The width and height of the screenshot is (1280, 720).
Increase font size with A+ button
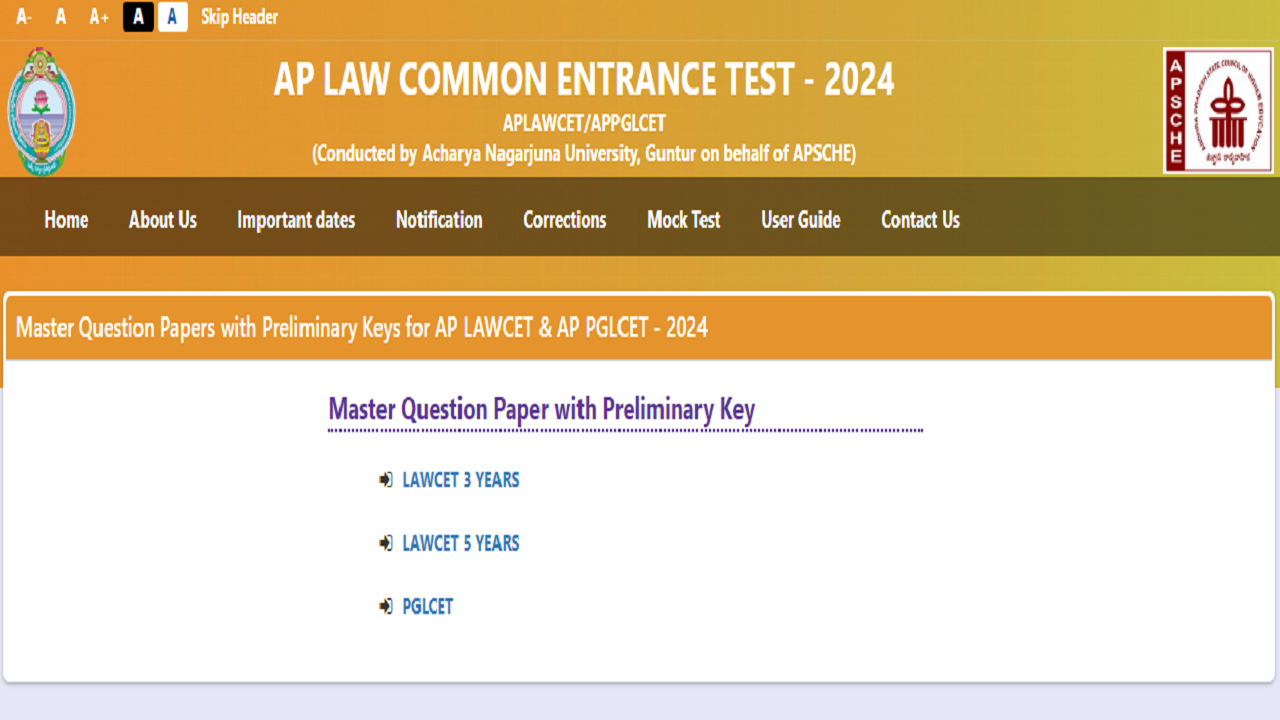[99, 17]
